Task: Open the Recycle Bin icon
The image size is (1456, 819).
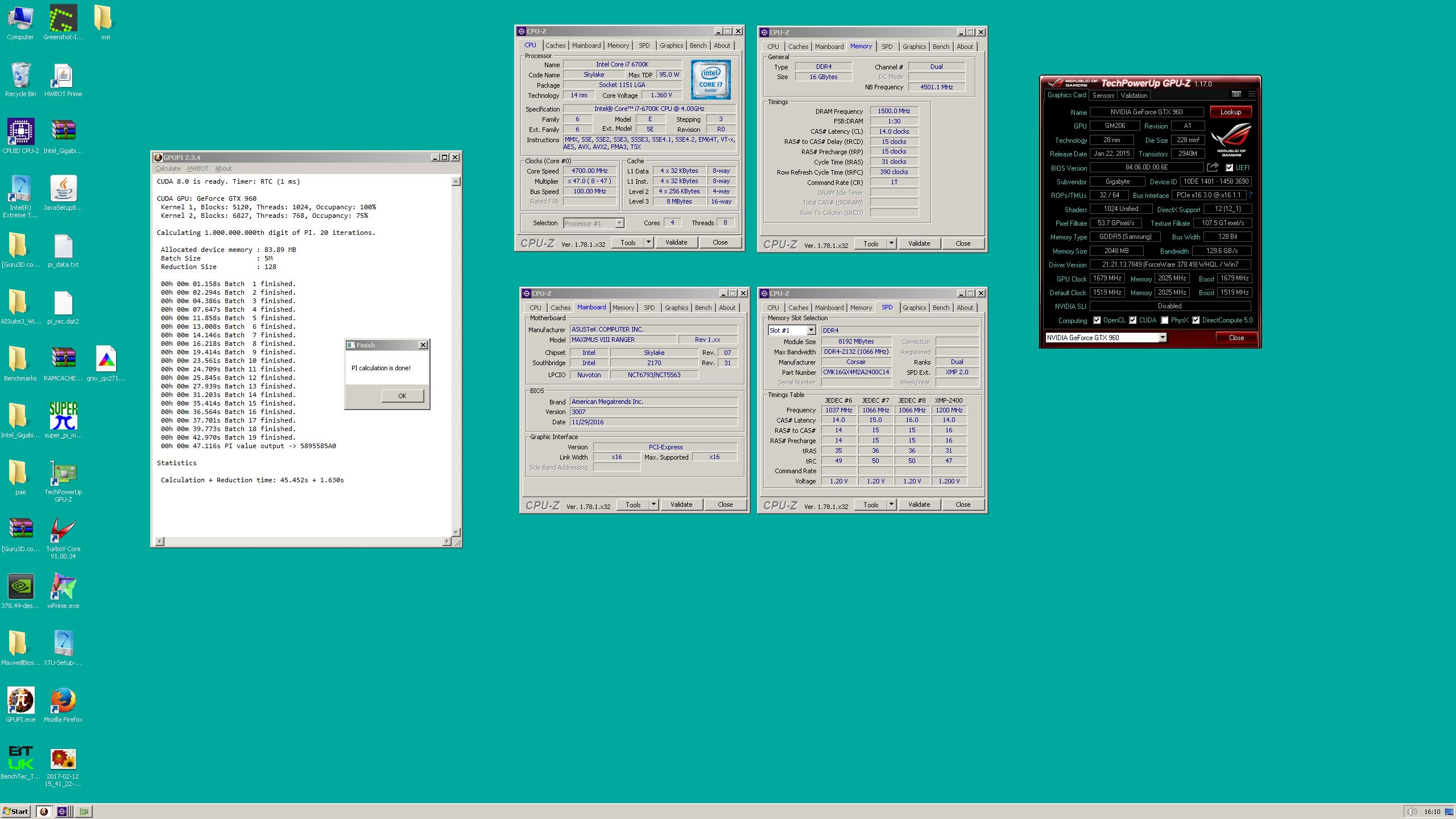Action: pos(20,80)
